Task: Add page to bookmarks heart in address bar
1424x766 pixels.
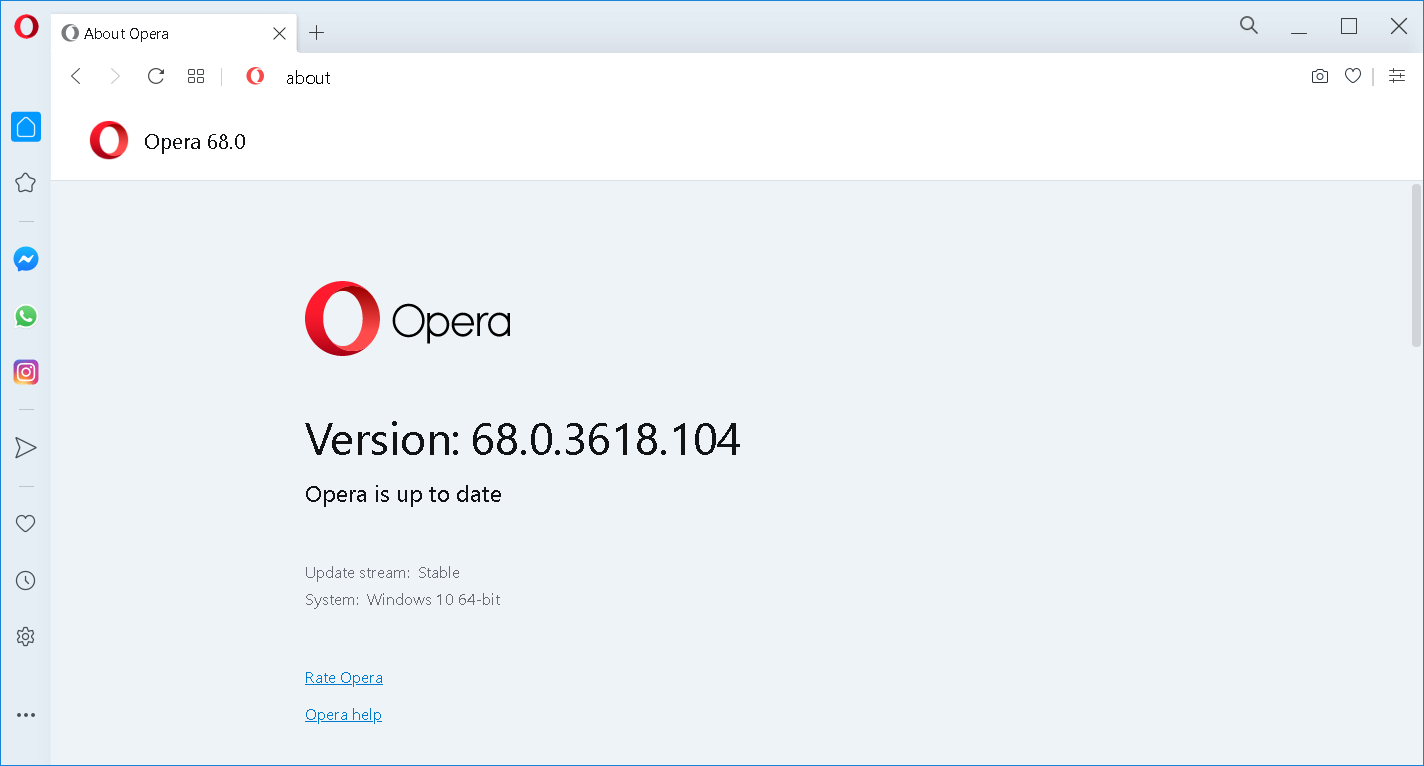Action: click(x=1353, y=76)
